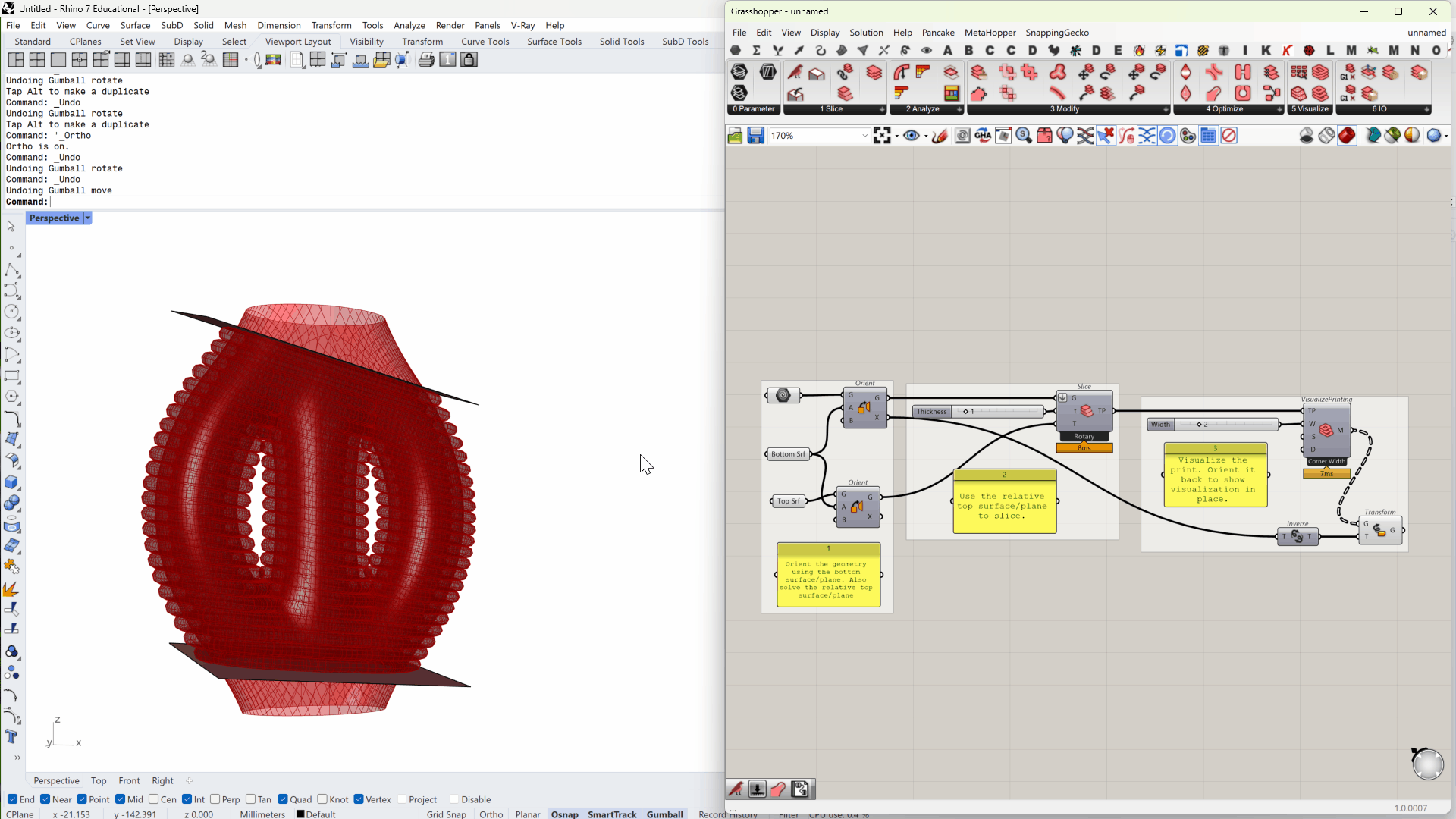Screen dimensions: 1456x819
Task: Toggle the Near osnap checkbox
Action: pyautogui.click(x=45, y=799)
